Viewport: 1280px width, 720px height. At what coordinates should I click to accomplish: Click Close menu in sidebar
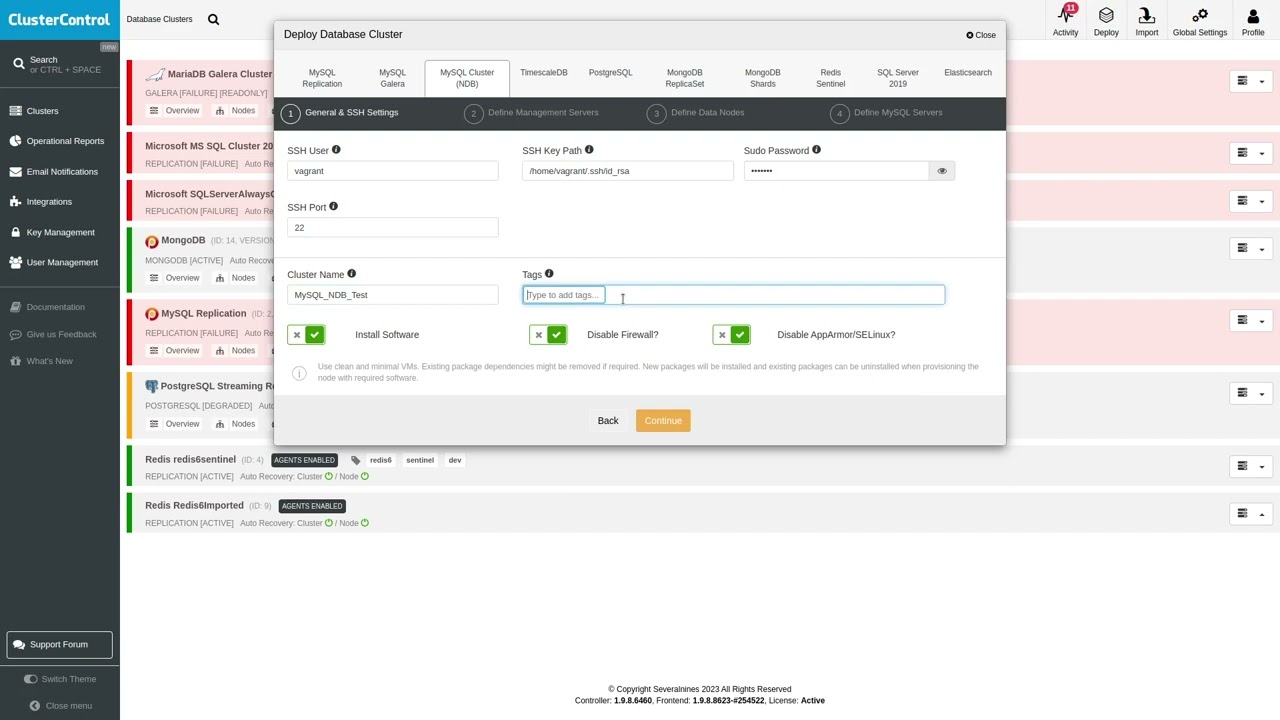pyautogui.click(x=60, y=706)
